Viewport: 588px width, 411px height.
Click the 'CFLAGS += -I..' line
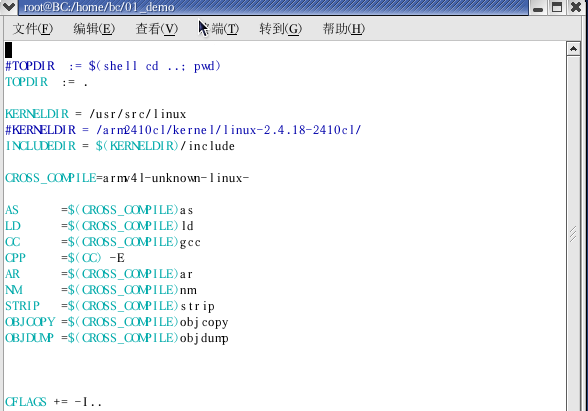pos(54,402)
